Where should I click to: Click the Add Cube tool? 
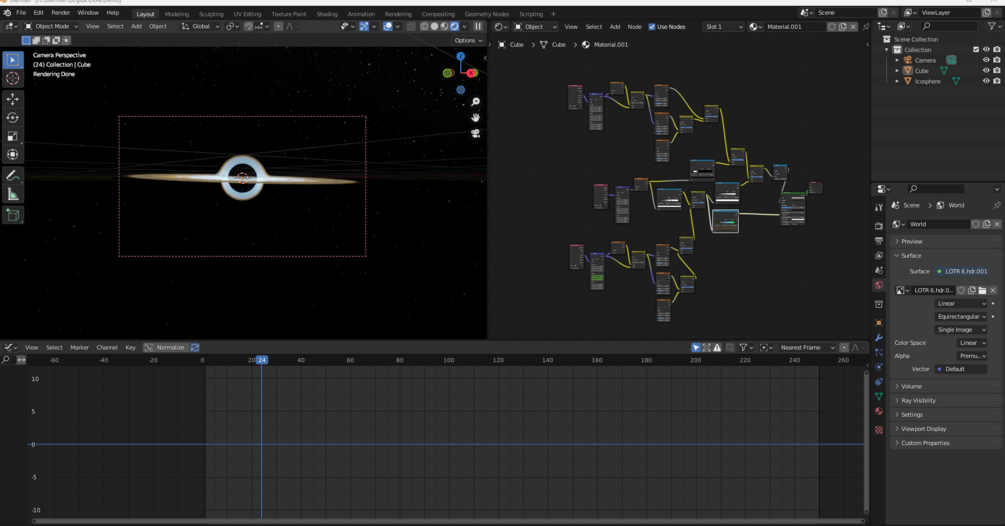tap(13, 215)
